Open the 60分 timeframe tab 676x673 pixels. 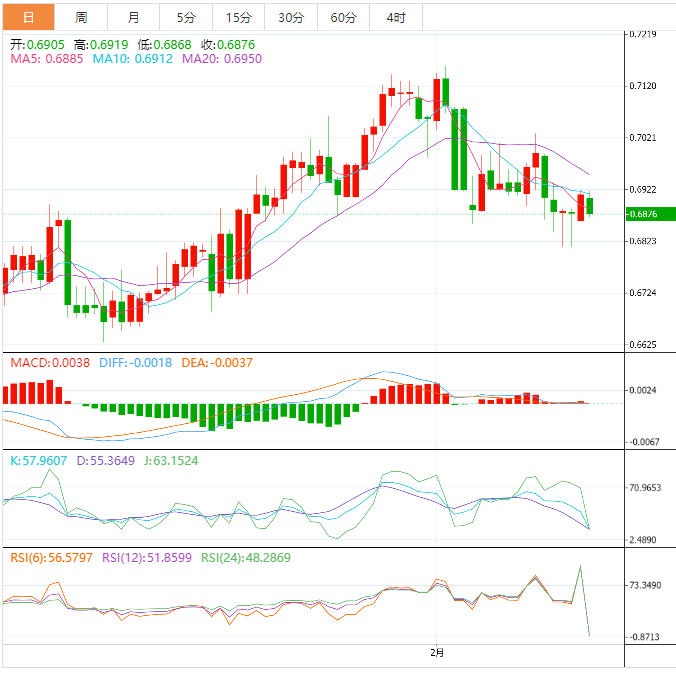click(344, 17)
